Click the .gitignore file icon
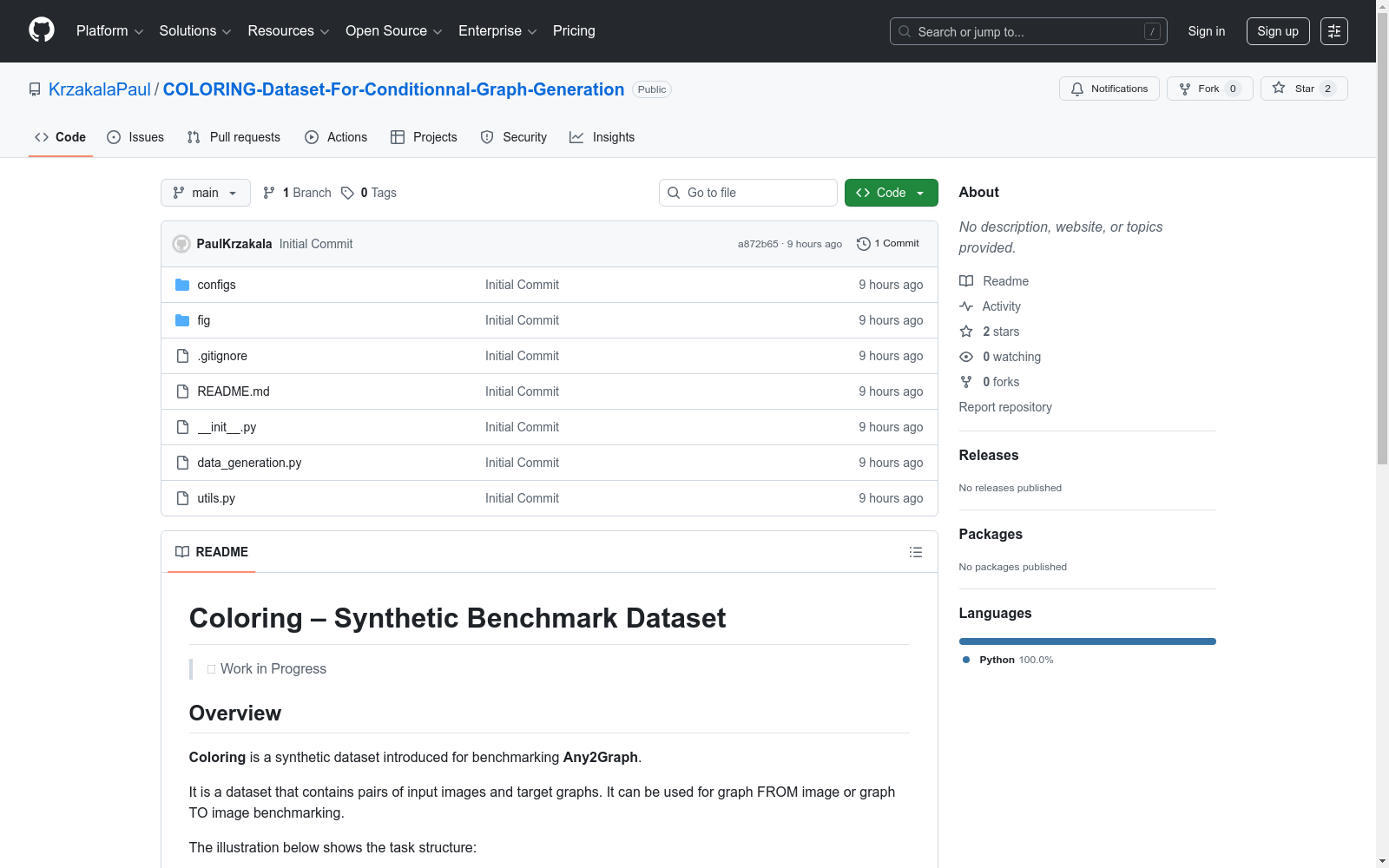This screenshot has height=868, width=1389. (x=182, y=356)
